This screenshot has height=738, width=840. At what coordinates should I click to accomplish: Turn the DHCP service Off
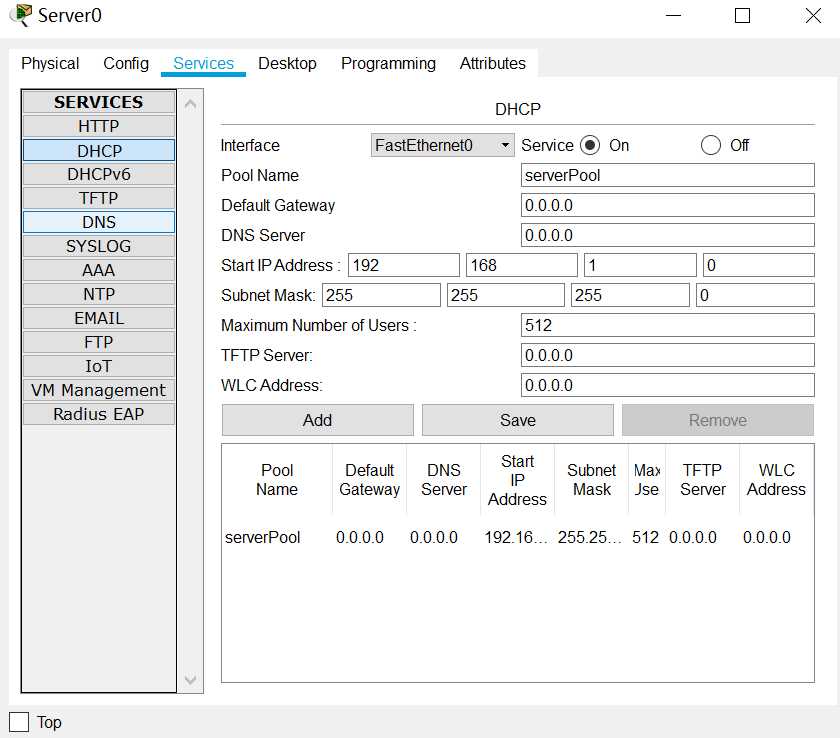pyautogui.click(x=710, y=145)
